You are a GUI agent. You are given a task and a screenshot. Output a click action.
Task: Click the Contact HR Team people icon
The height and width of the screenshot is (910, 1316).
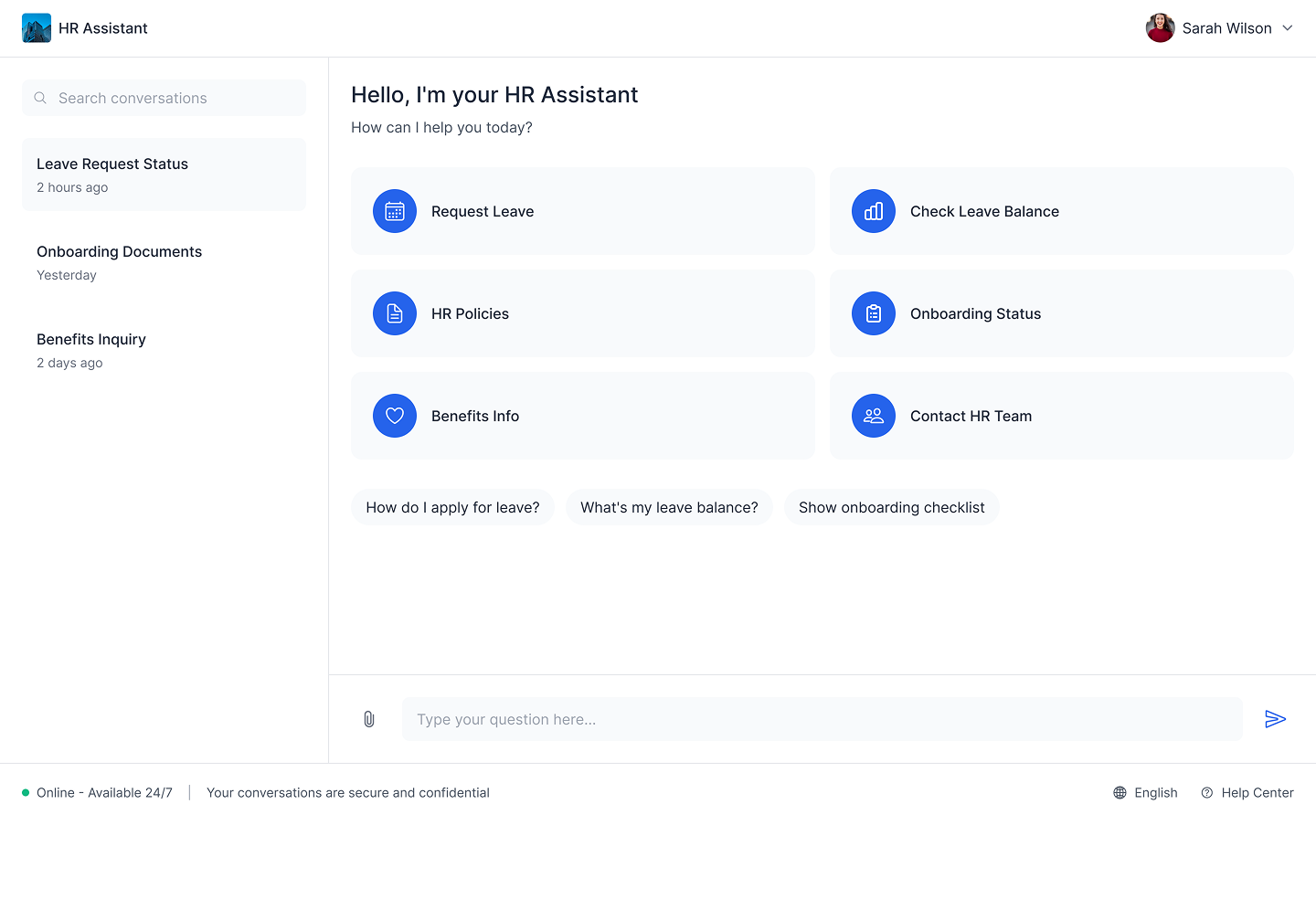tap(874, 416)
